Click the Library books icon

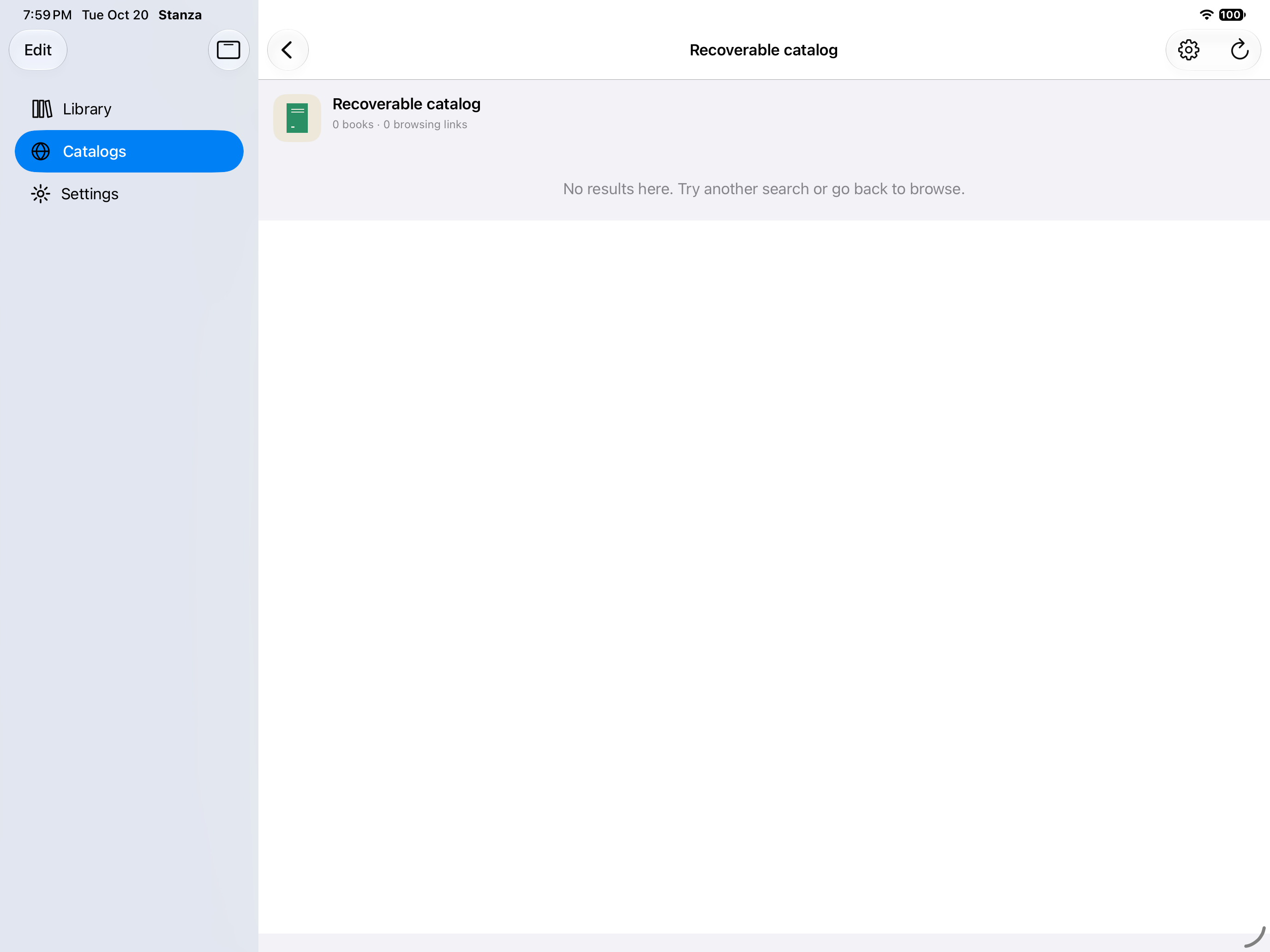42,109
